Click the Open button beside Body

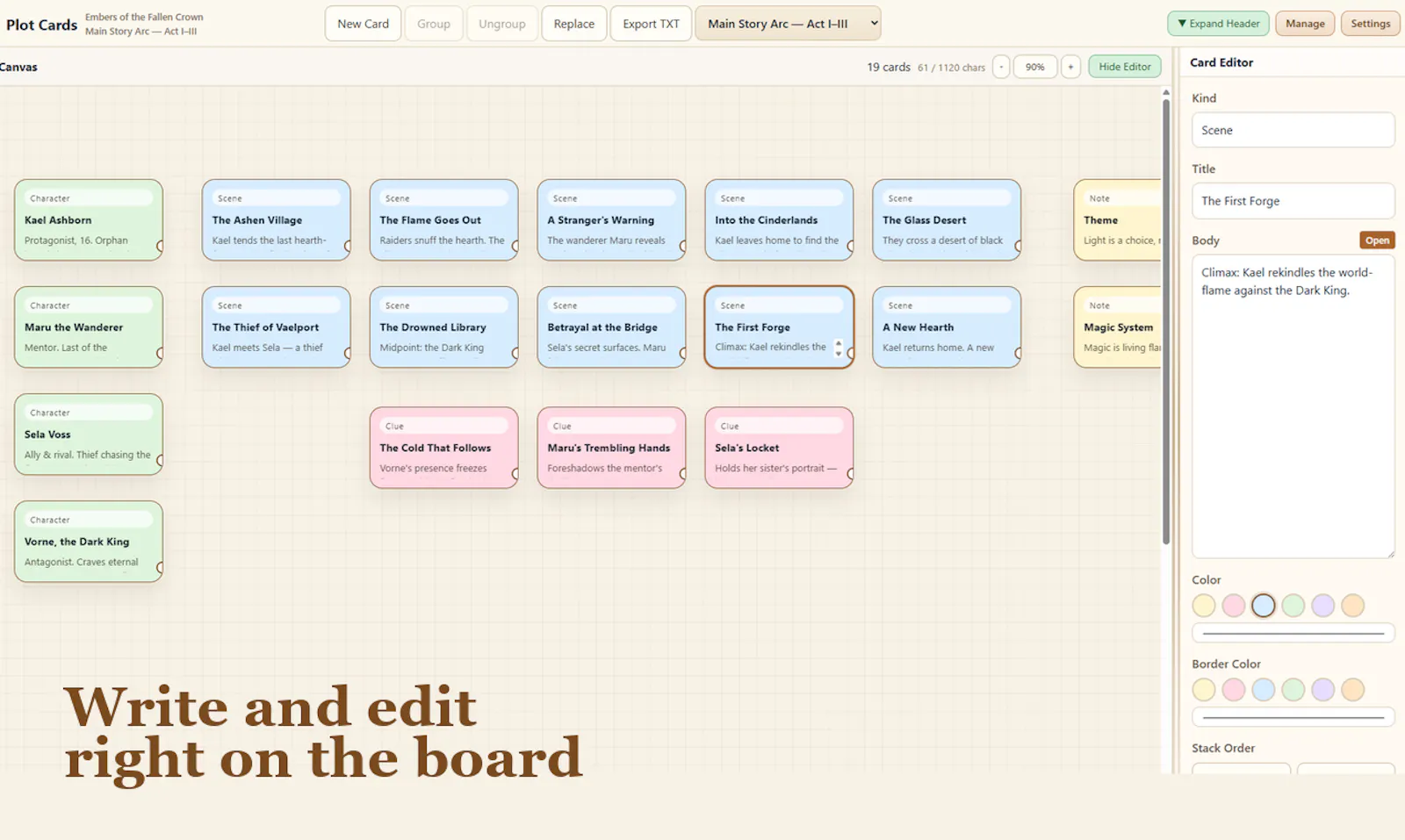point(1377,241)
